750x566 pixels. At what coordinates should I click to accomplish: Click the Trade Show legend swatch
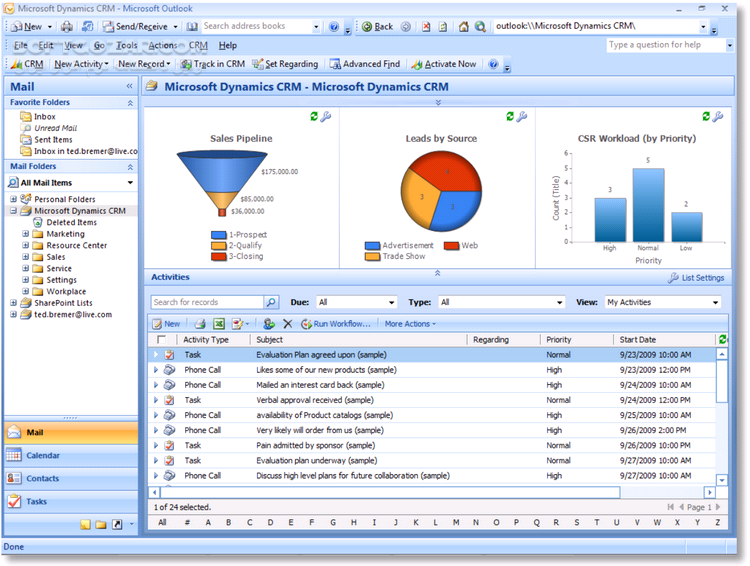(x=372, y=256)
